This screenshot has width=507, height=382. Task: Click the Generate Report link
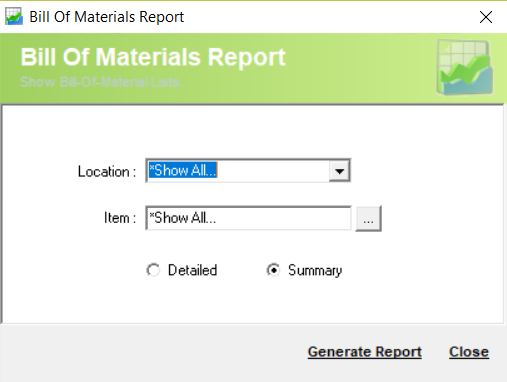click(365, 352)
